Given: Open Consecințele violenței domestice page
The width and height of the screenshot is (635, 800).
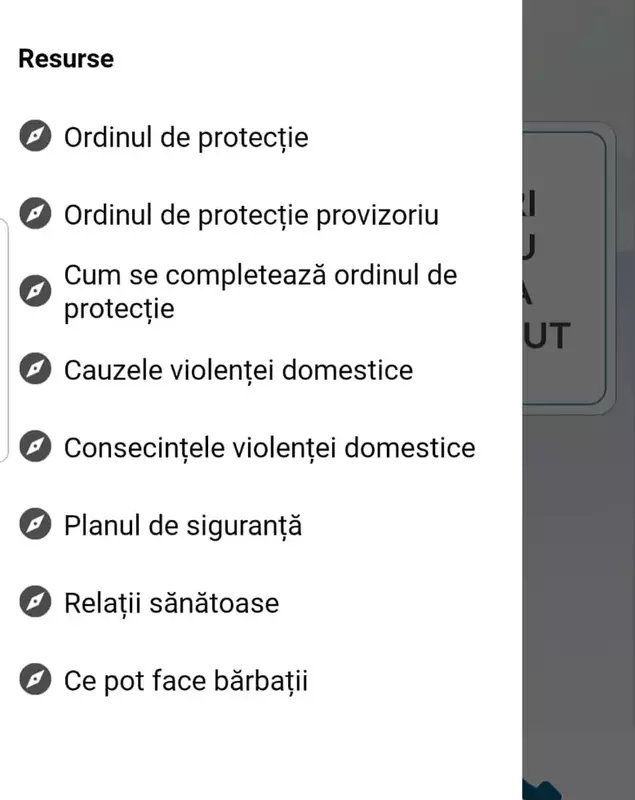Looking at the screenshot, I should (x=269, y=447).
